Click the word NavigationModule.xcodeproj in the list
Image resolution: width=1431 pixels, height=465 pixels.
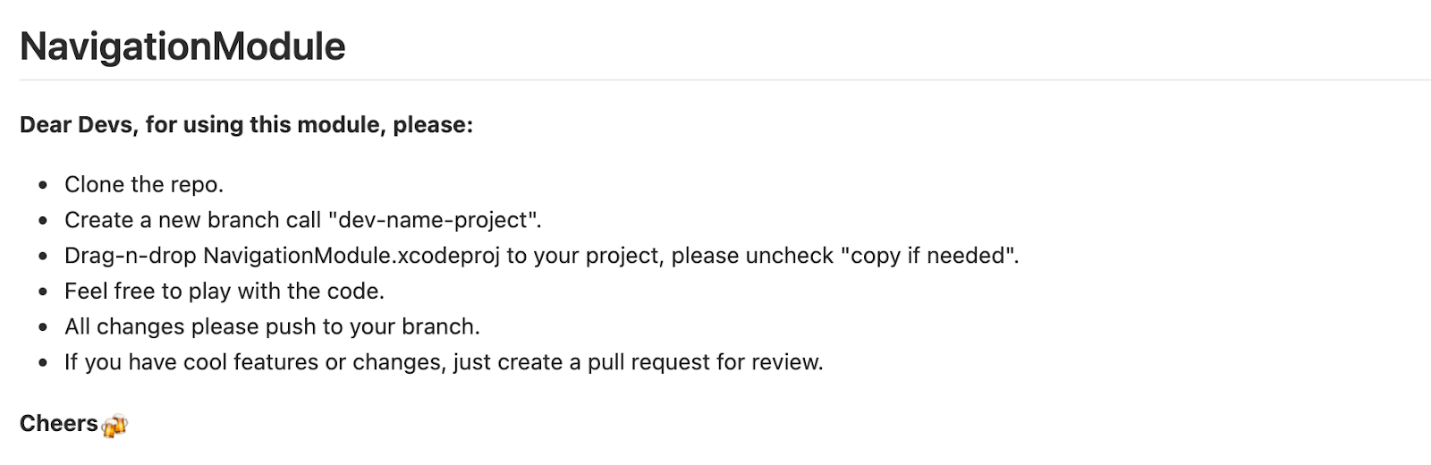pos(351,255)
